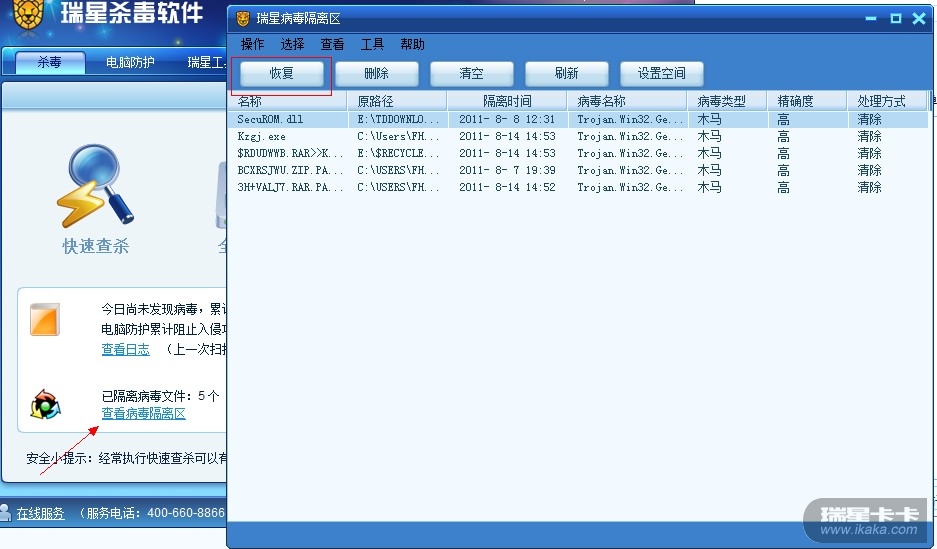The height and width of the screenshot is (549, 937).
Task: Click the 2011- 8- 8 12:31 quarantine time cell
Action: pos(507,119)
